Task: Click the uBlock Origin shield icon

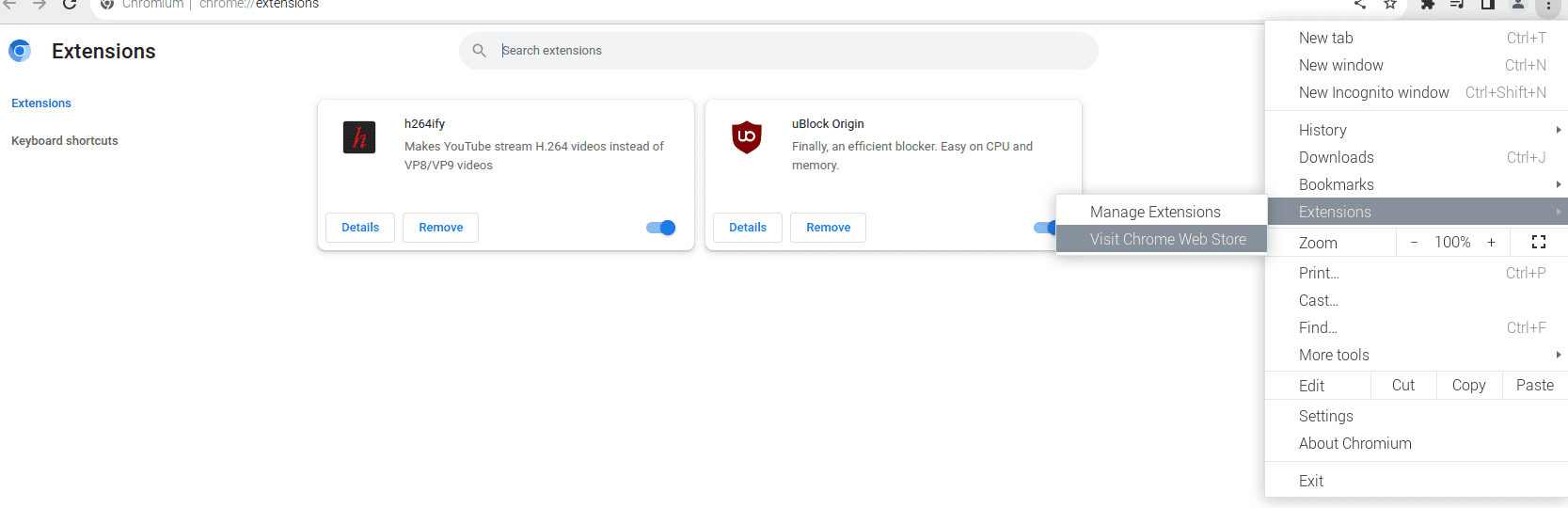Action: click(x=747, y=137)
